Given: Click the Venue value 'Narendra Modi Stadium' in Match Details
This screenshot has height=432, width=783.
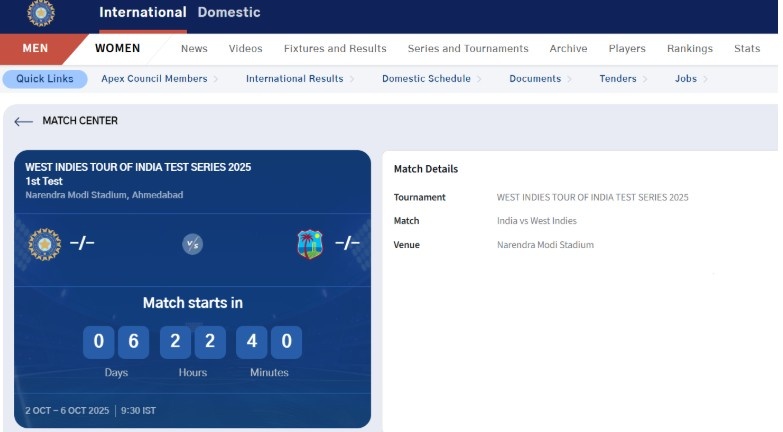Looking at the screenshot, I should pos(545,245).
